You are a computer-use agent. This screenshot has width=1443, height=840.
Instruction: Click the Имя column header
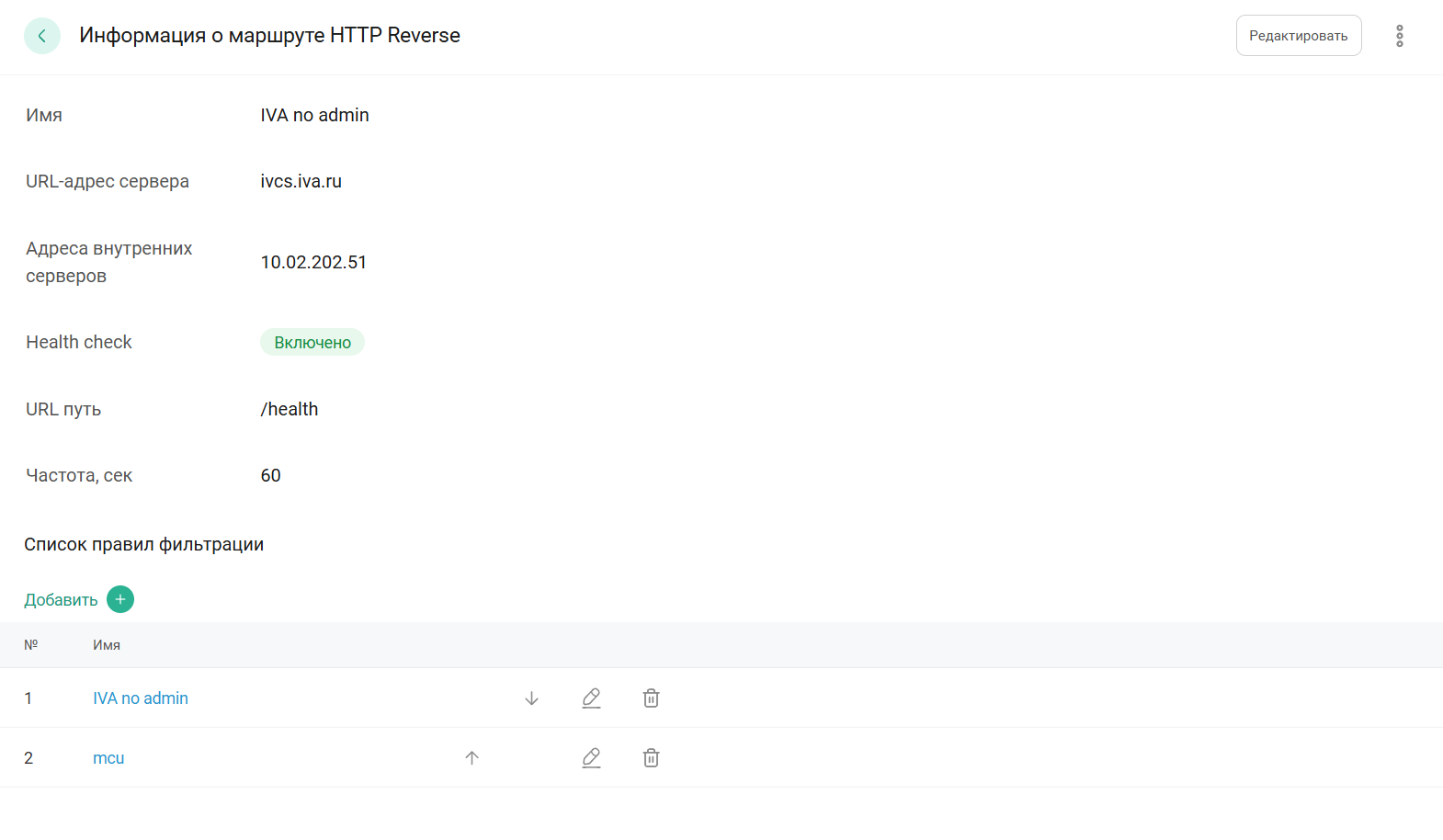107,645
